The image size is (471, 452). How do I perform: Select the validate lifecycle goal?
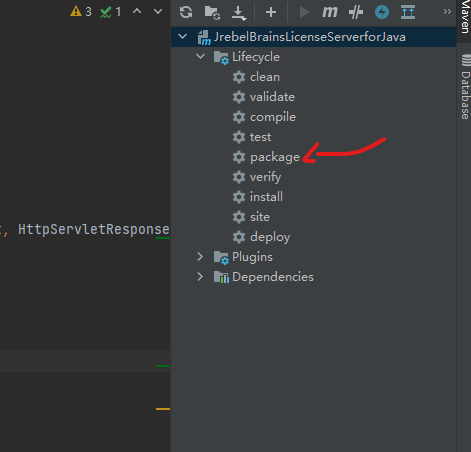(x=272, y=97)
